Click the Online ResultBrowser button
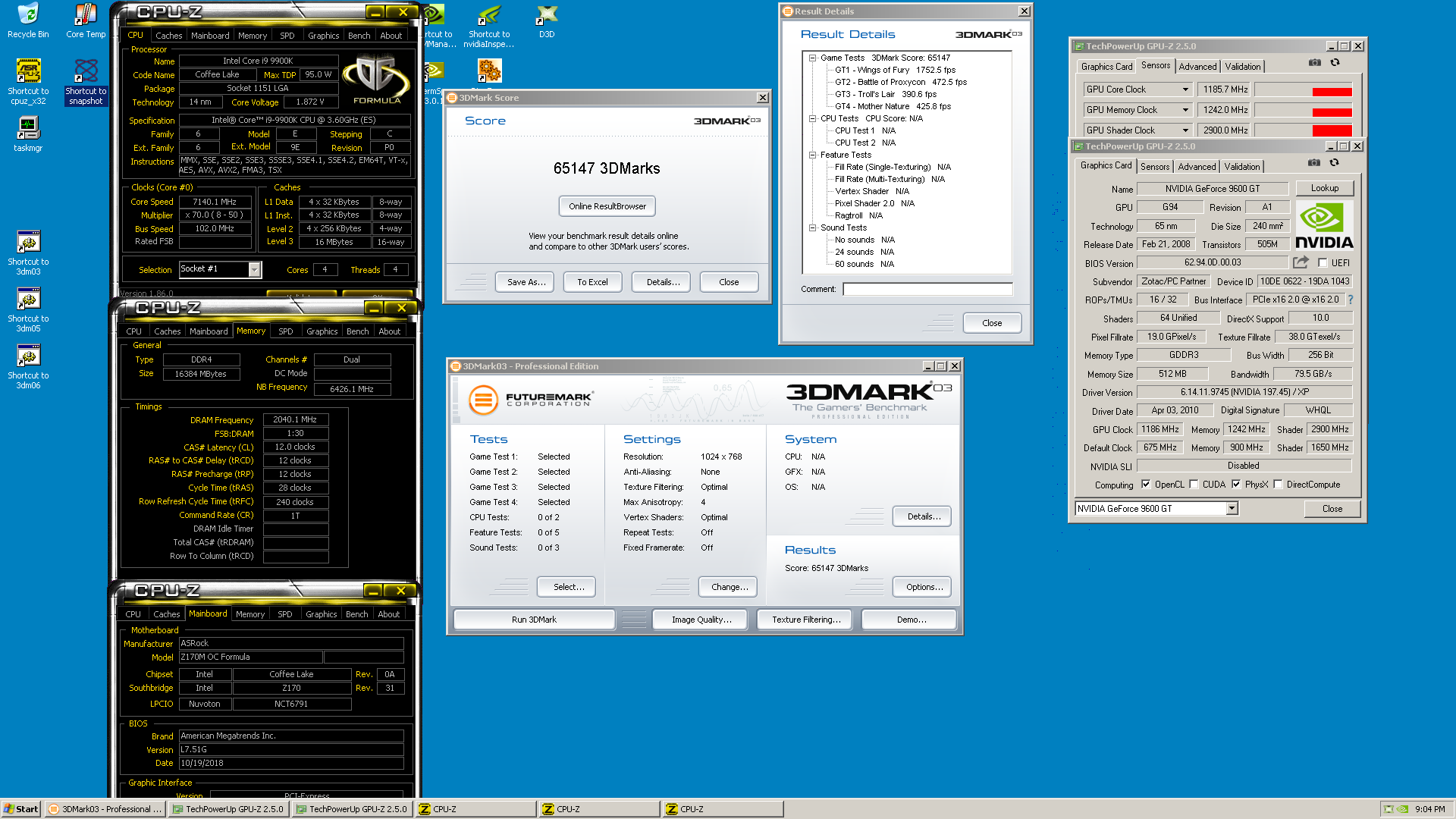The image size is (1456, 819). tap(607, 206)
